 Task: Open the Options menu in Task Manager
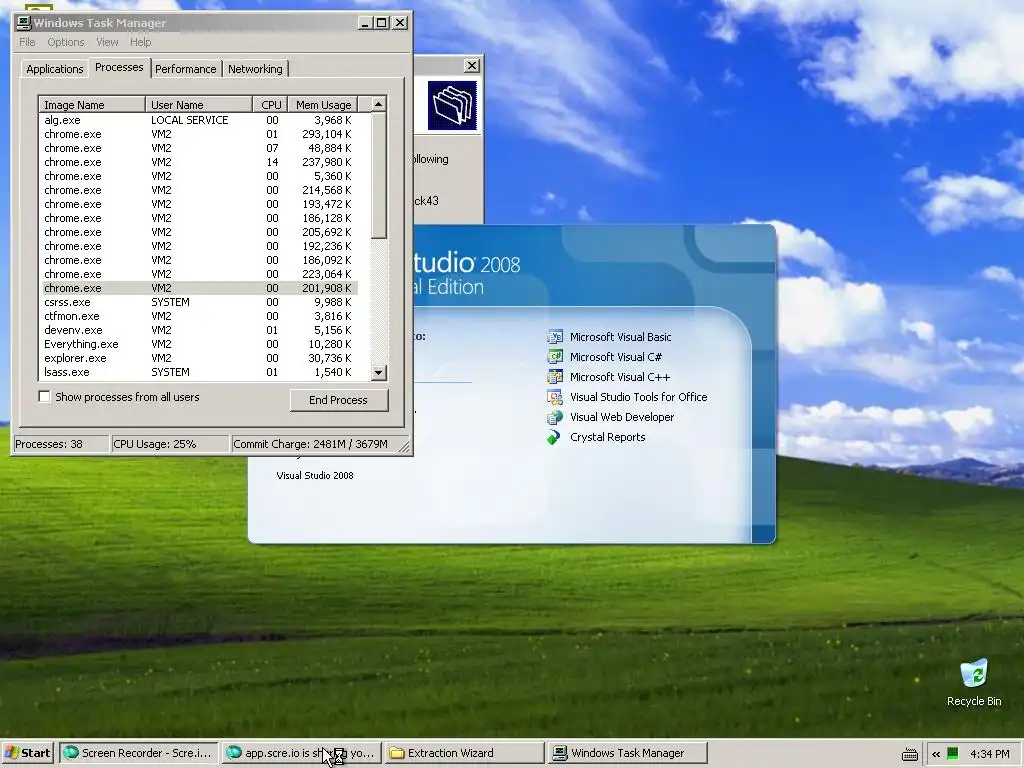click(65, 42)
